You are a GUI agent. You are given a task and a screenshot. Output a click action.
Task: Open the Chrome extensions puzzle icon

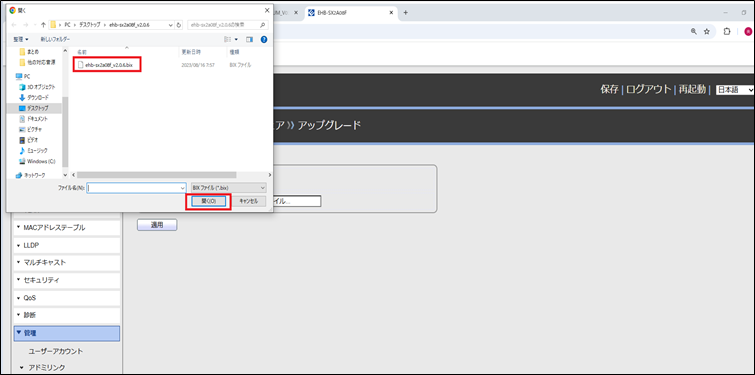727,31
